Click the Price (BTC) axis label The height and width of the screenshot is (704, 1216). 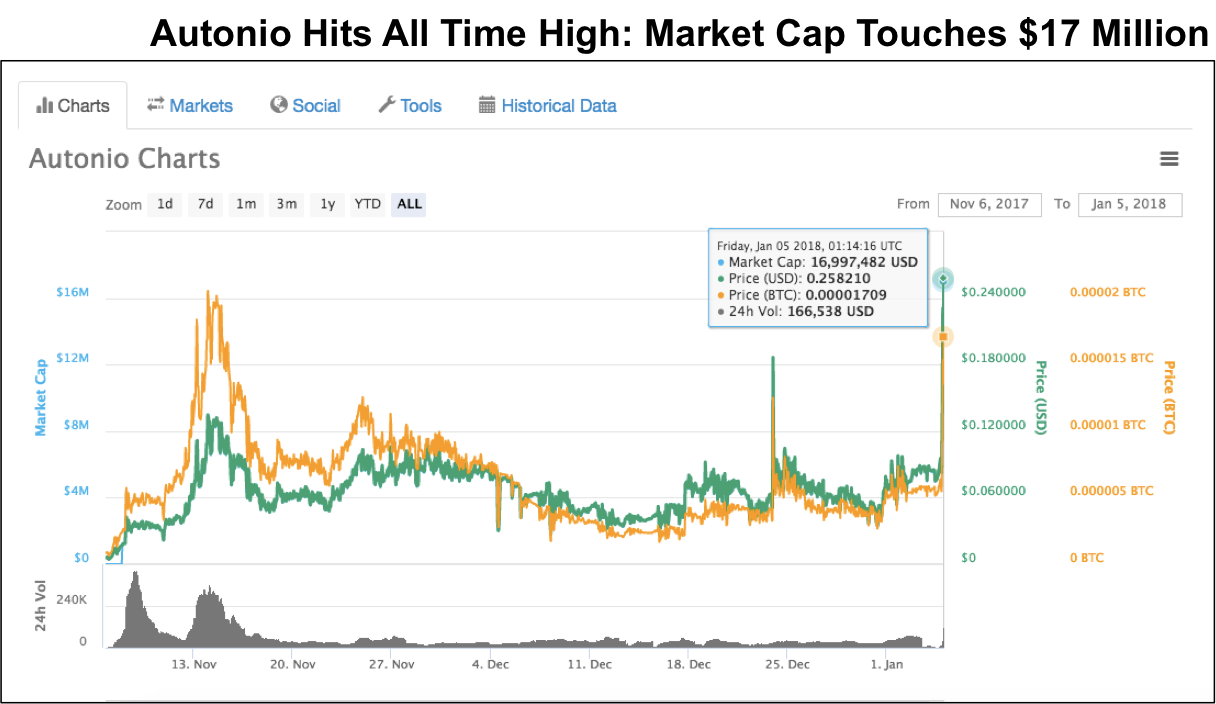pos(1169,397)
